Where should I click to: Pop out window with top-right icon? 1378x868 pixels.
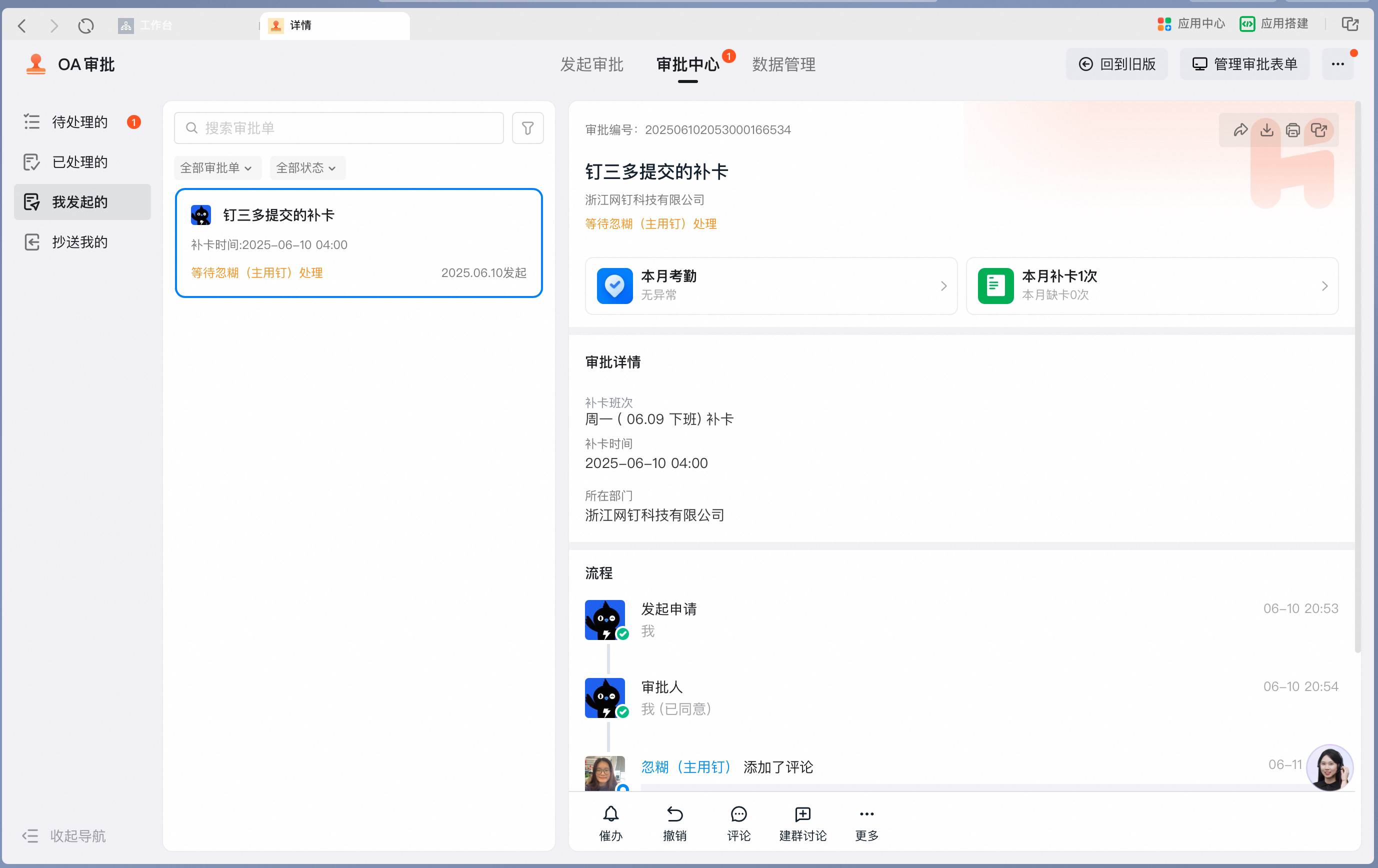pos(1350,24)
